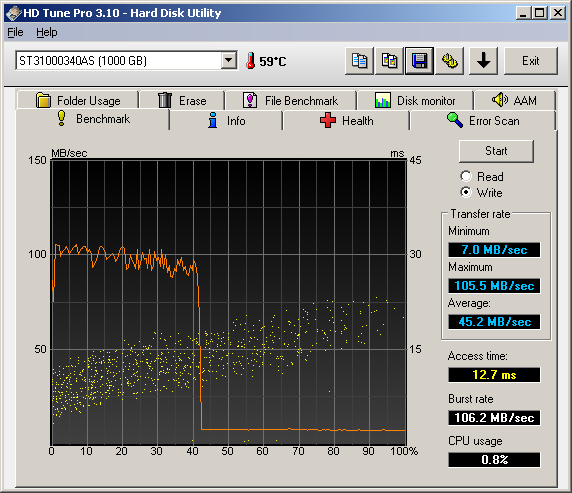Select the Read radio button
Screen dimensions: 572x493
coord(466,176)
